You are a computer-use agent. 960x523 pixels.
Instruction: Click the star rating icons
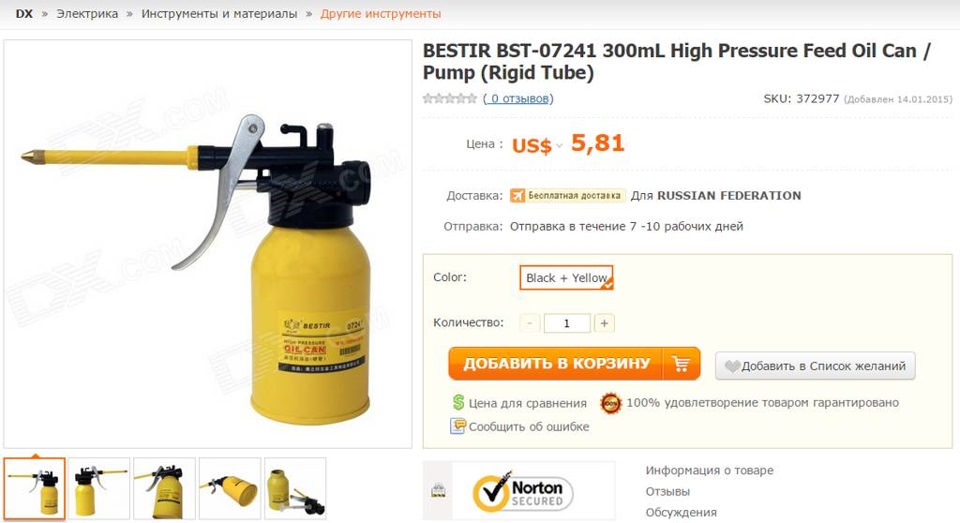pyautogui.click(x=449, y=98)
